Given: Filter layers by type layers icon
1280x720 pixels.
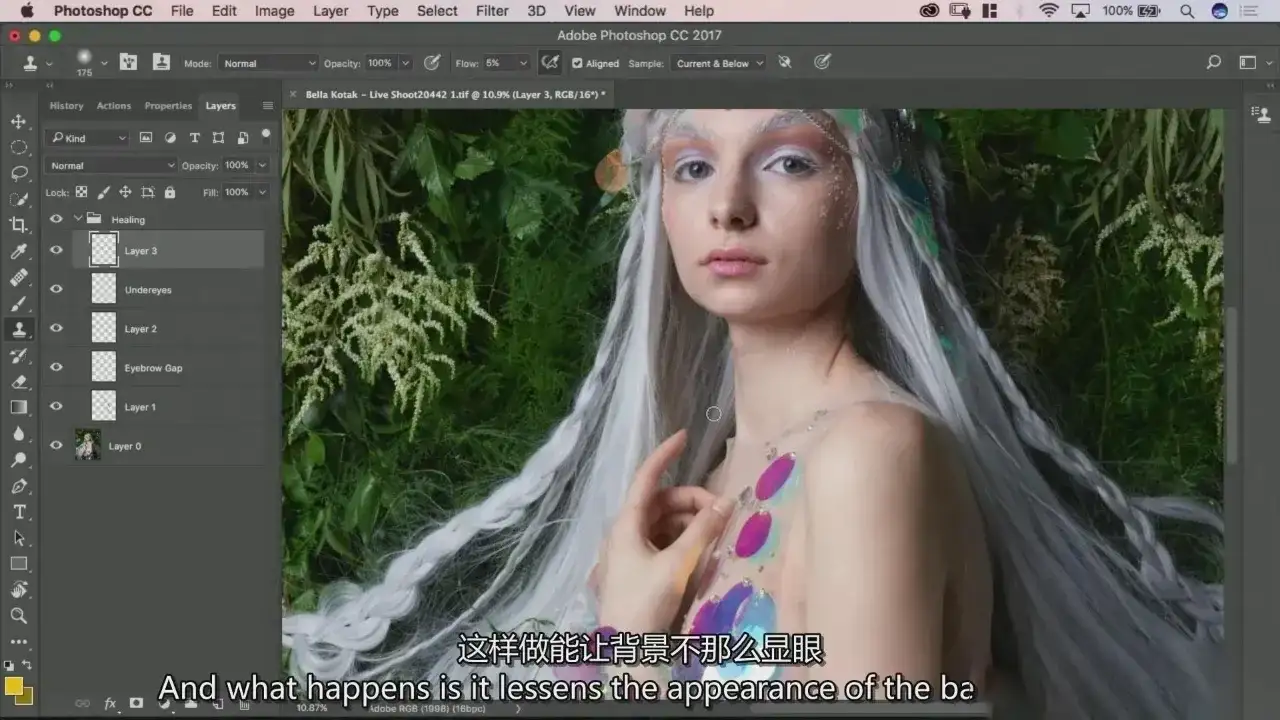Looking at the screenshot, I should (194, 138).
